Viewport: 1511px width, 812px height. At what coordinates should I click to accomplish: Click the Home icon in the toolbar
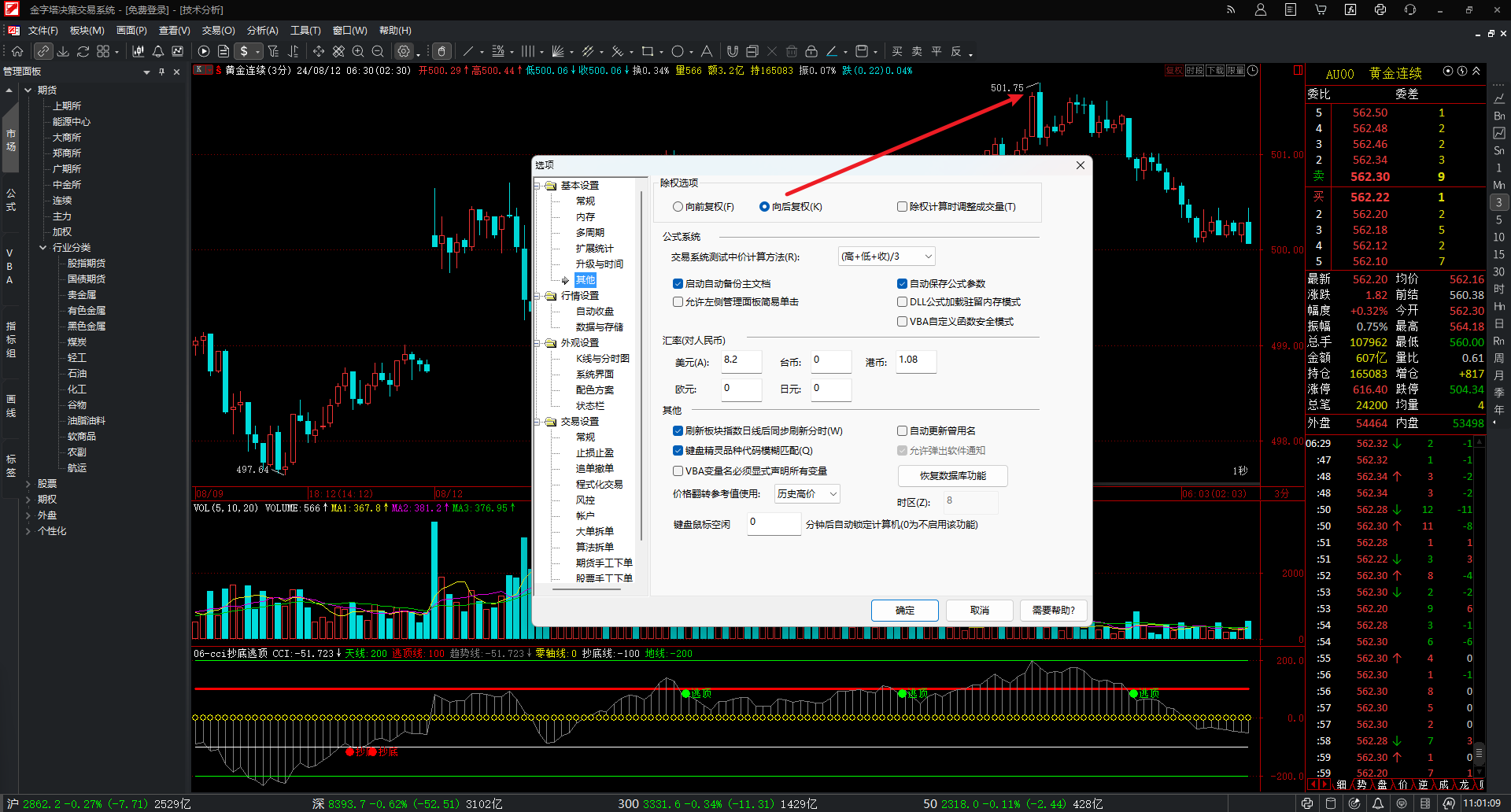click(x=17, y=51)
